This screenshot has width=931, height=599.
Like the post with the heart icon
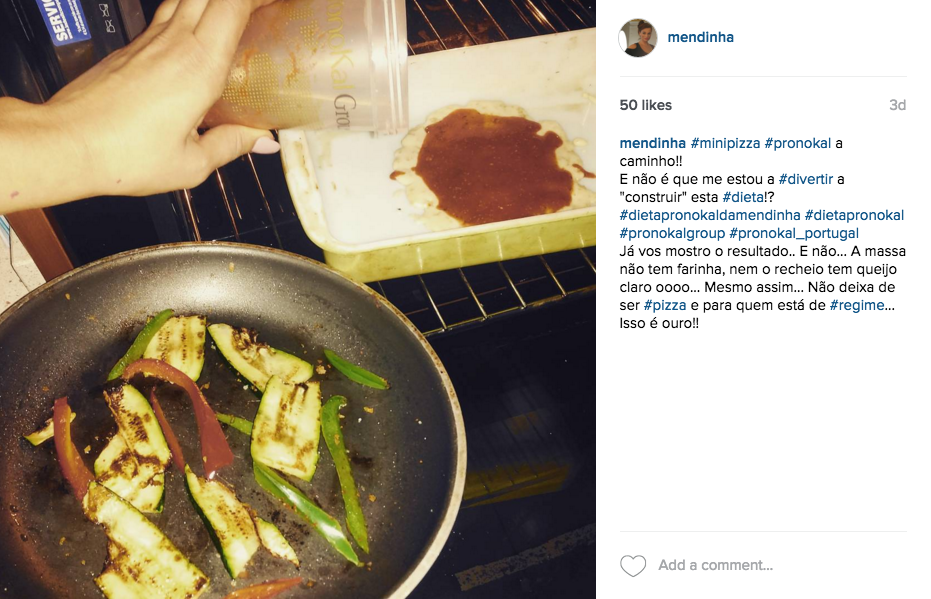(x=633, y=565)
